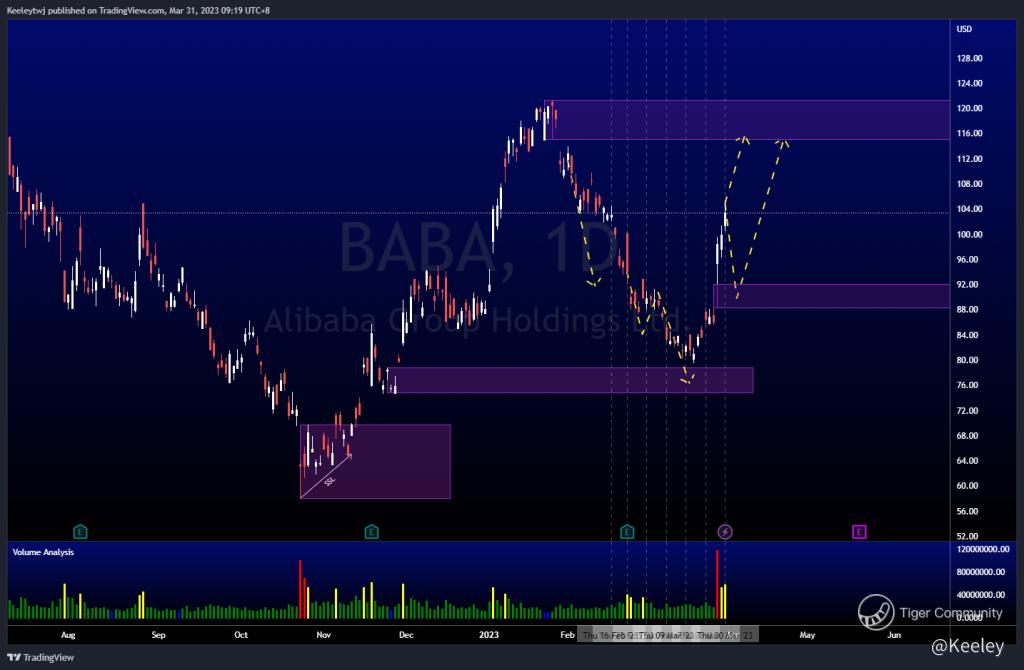
Task: Click the 80.00 price axis label
Action: click(x=967, y=360)
